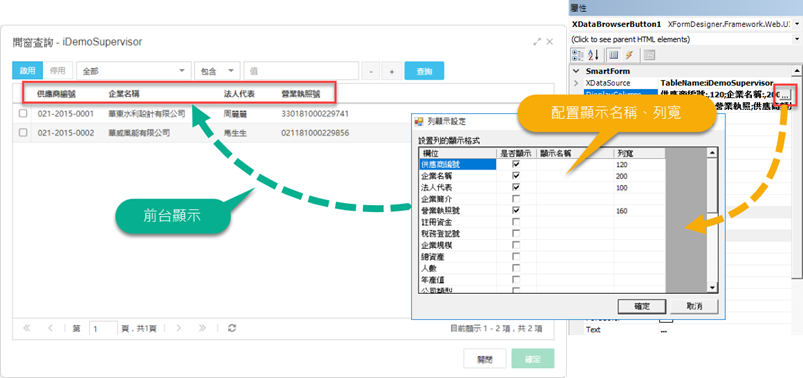
Task: Select cell 330181000229741
Action: [315, 113]
